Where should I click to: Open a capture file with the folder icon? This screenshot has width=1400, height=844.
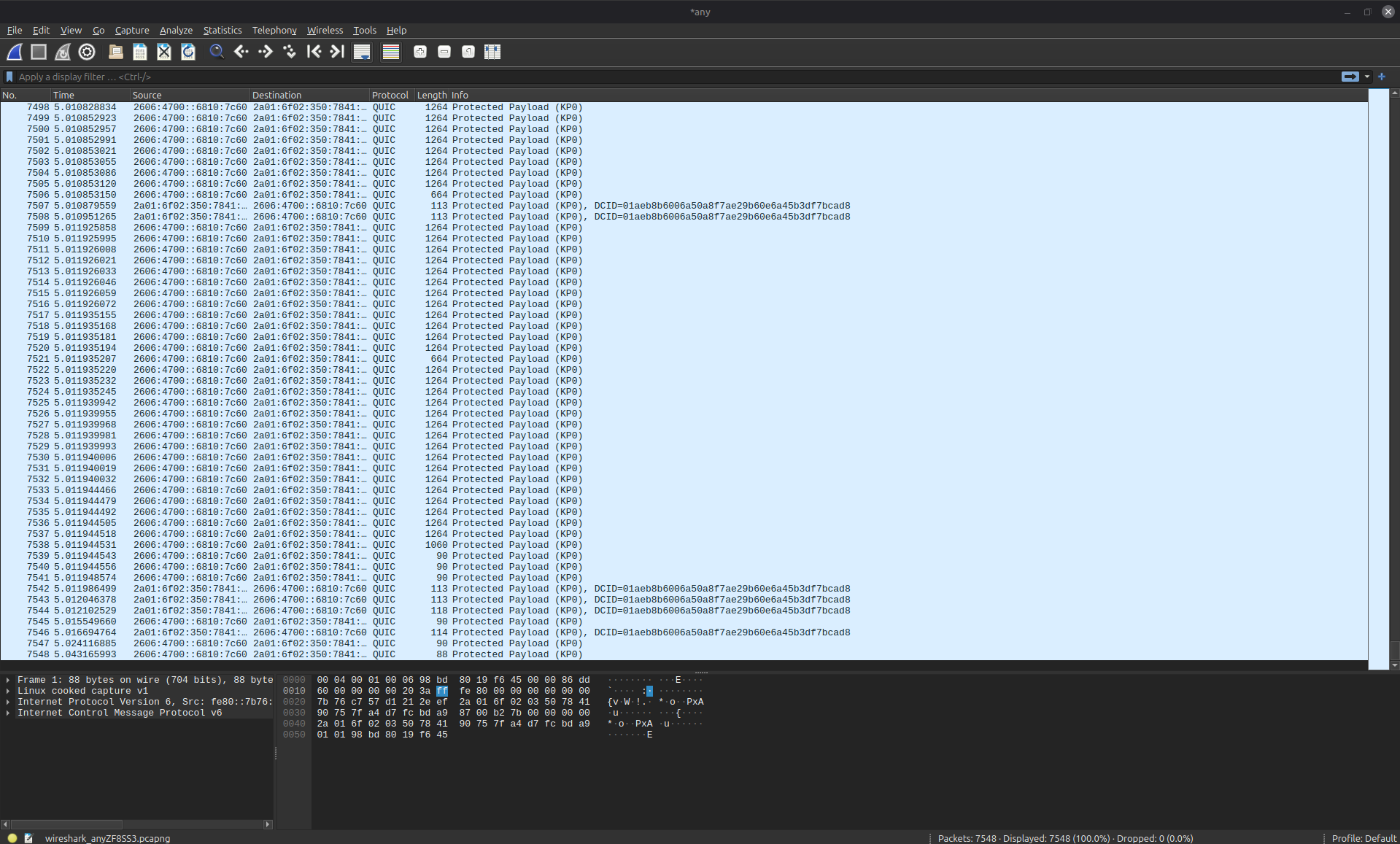tap(115, 52)
